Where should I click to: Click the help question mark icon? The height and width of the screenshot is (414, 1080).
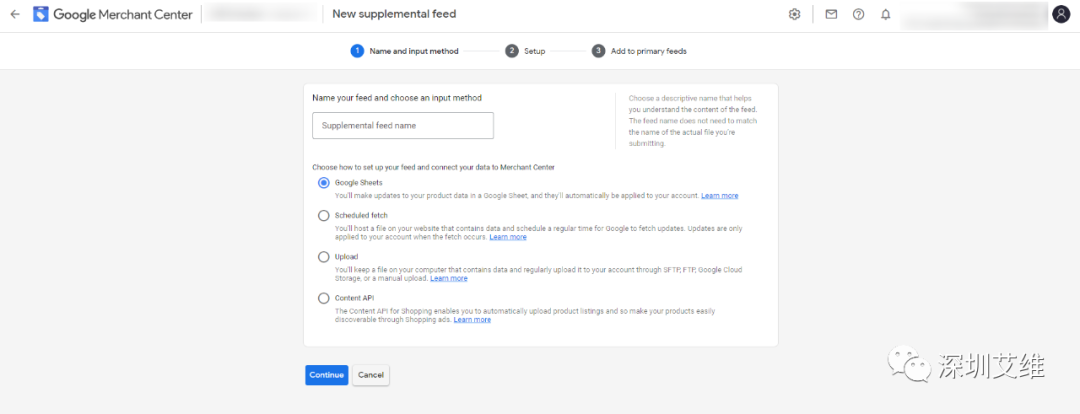click(858, 14)
